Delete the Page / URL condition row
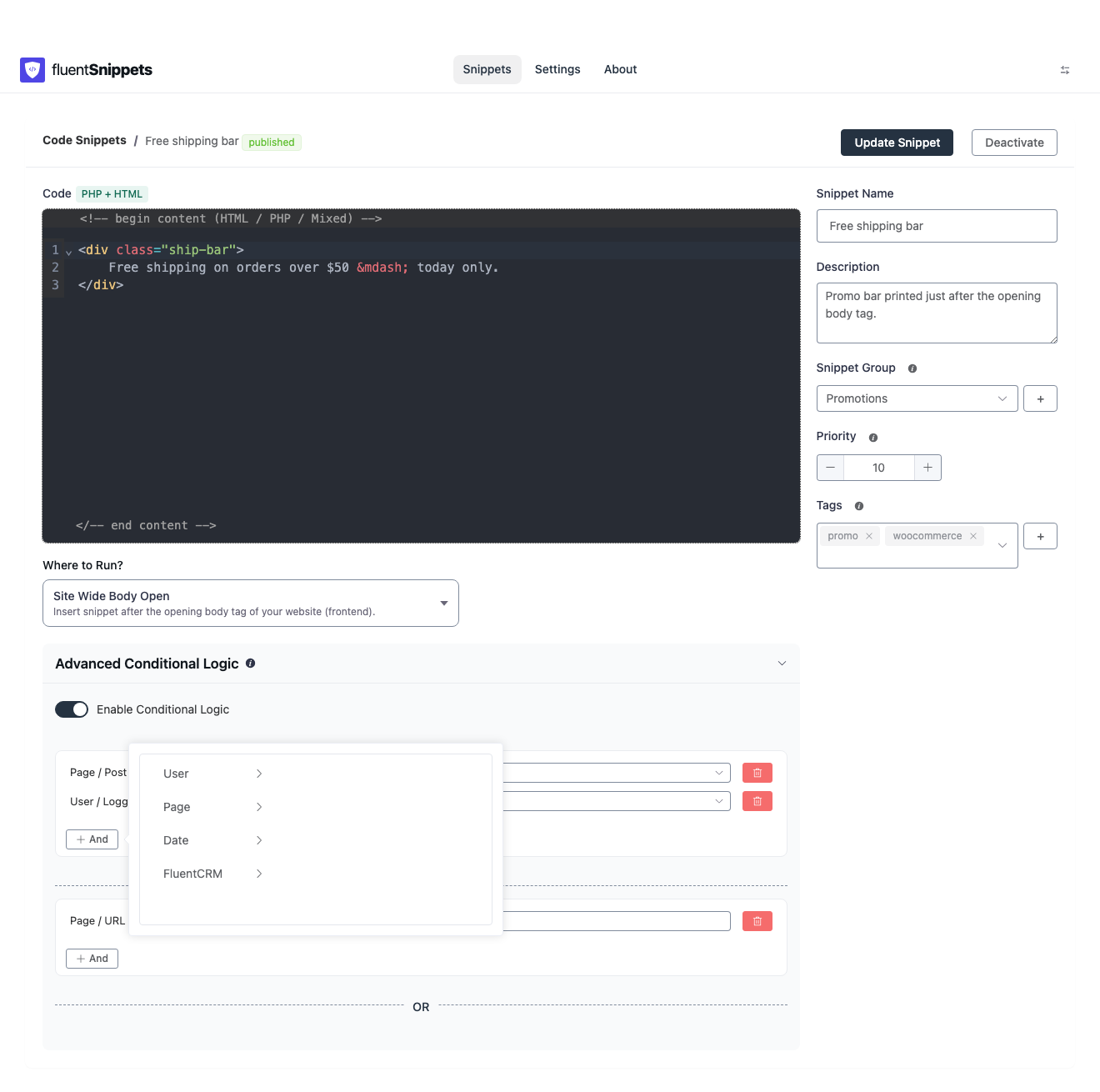The height and width of the screenshot is (1092, 1100). 757,921
